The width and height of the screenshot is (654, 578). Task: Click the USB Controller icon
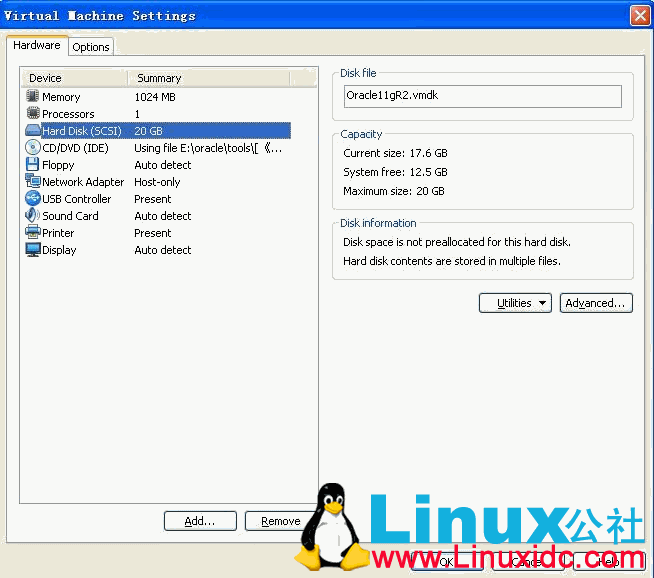33,199
